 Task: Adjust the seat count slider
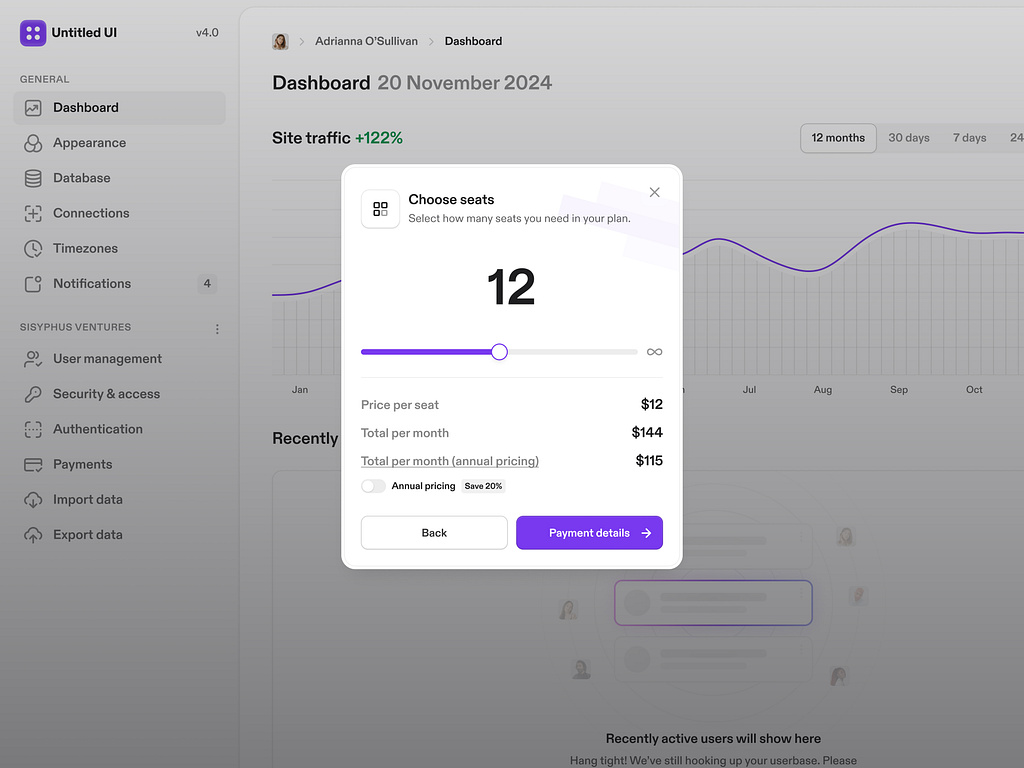[x=498, y=351]
